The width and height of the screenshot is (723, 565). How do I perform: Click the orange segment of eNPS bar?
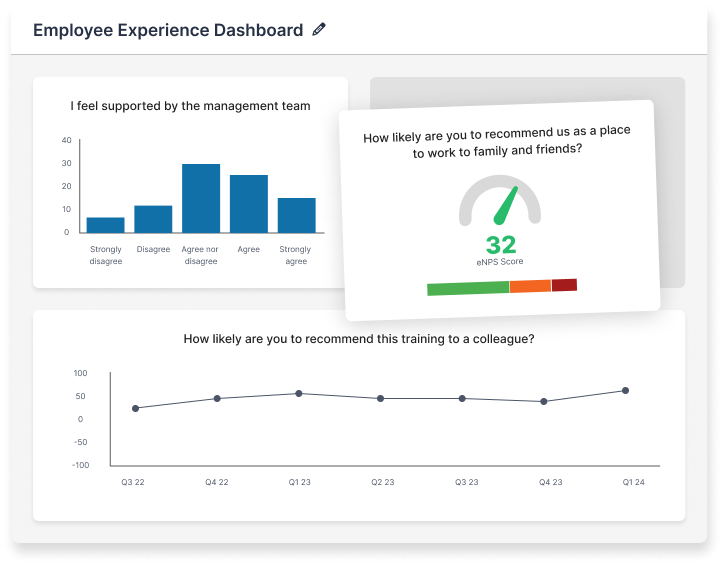point(530,286)
